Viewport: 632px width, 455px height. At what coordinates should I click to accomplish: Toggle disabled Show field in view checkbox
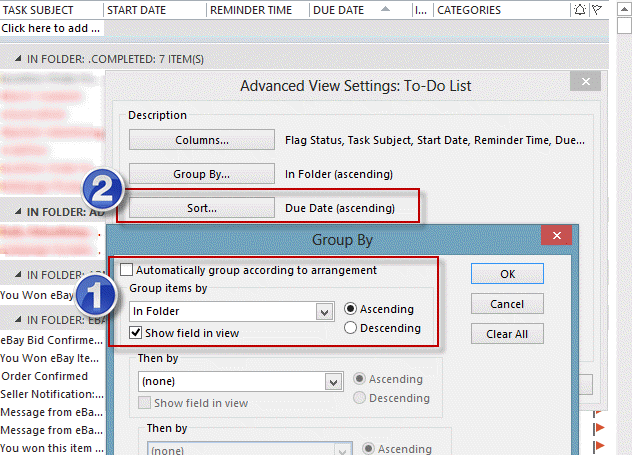[x=144, y=403]
